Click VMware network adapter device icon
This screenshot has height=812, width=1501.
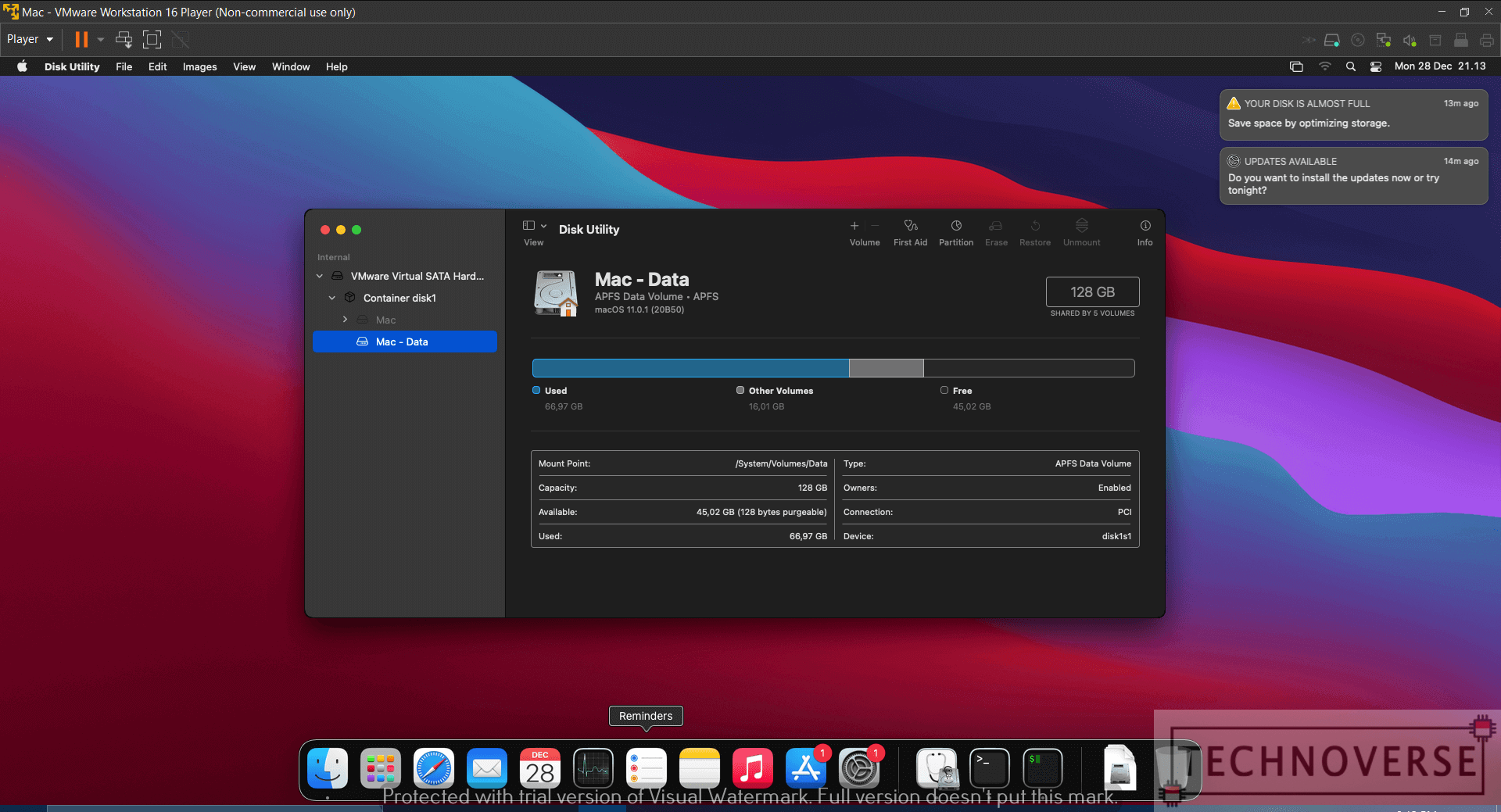pyautogui.click(x=1384, y=40)
